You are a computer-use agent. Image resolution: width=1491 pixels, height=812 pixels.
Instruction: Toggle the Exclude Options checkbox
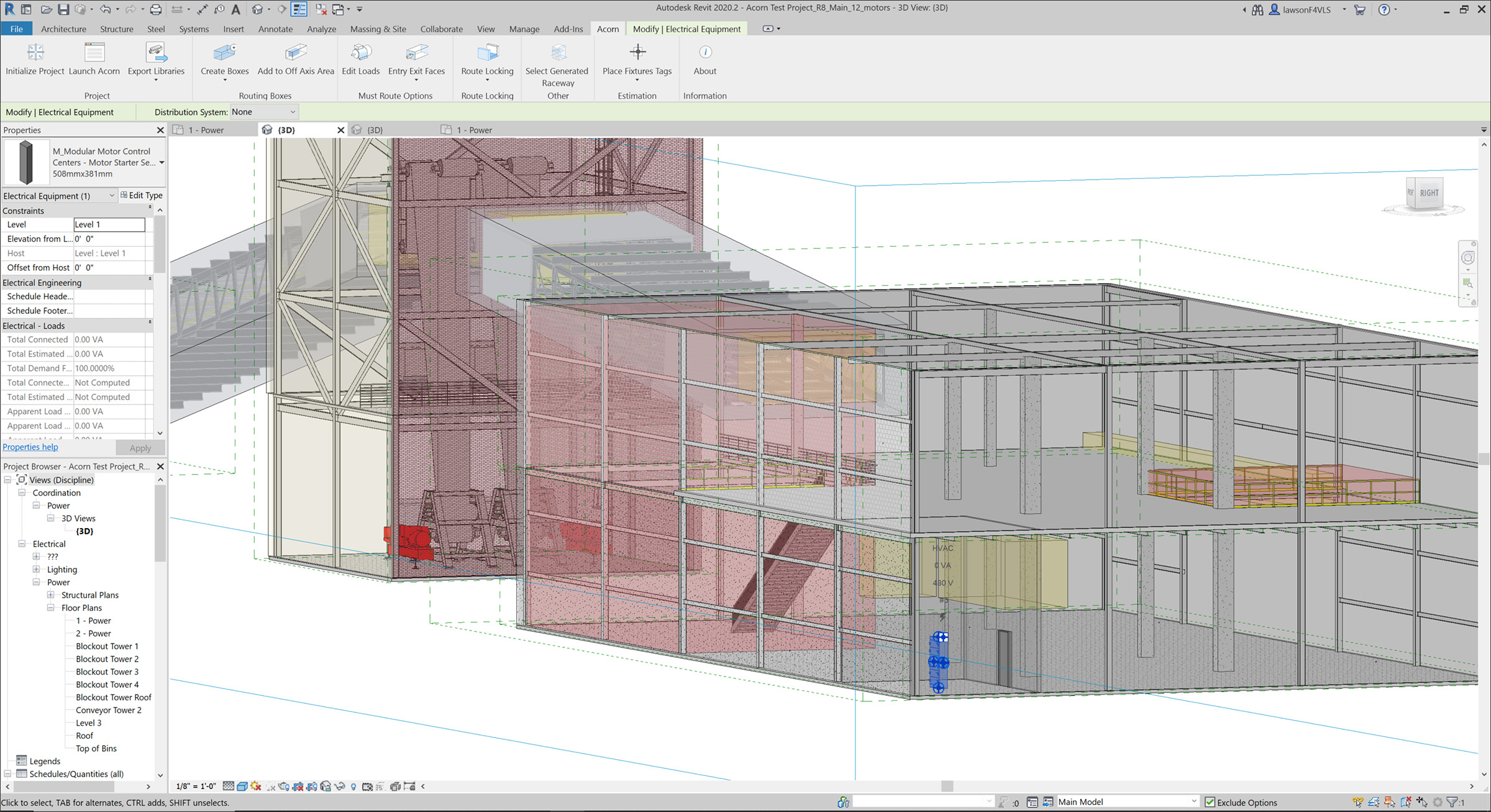[1210, 802]
